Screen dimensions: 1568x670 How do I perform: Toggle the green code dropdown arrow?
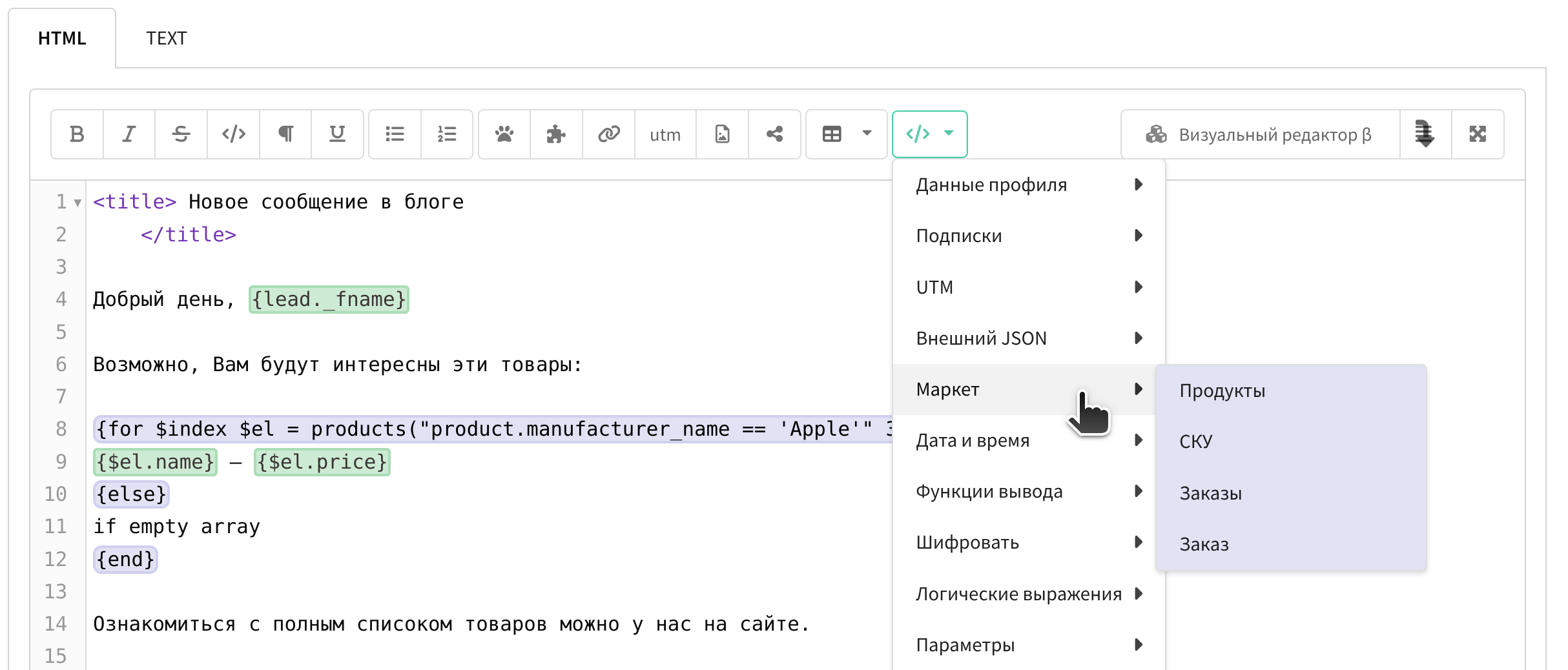pos(949,134)
